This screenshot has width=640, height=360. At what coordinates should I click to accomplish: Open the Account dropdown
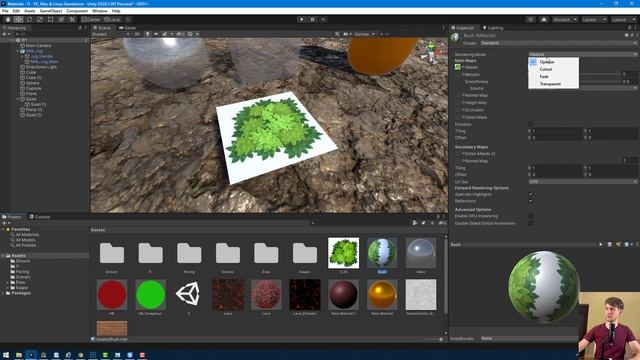[565, 19]
